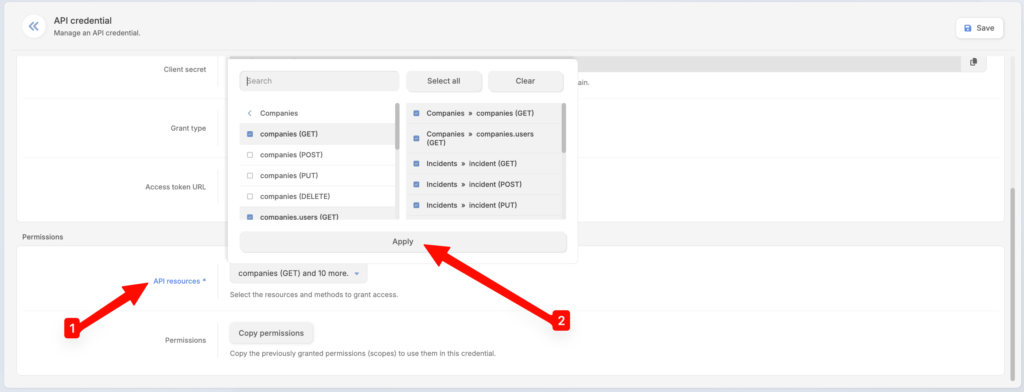Uncheck companies (GET) in left list

coord(250,134)
